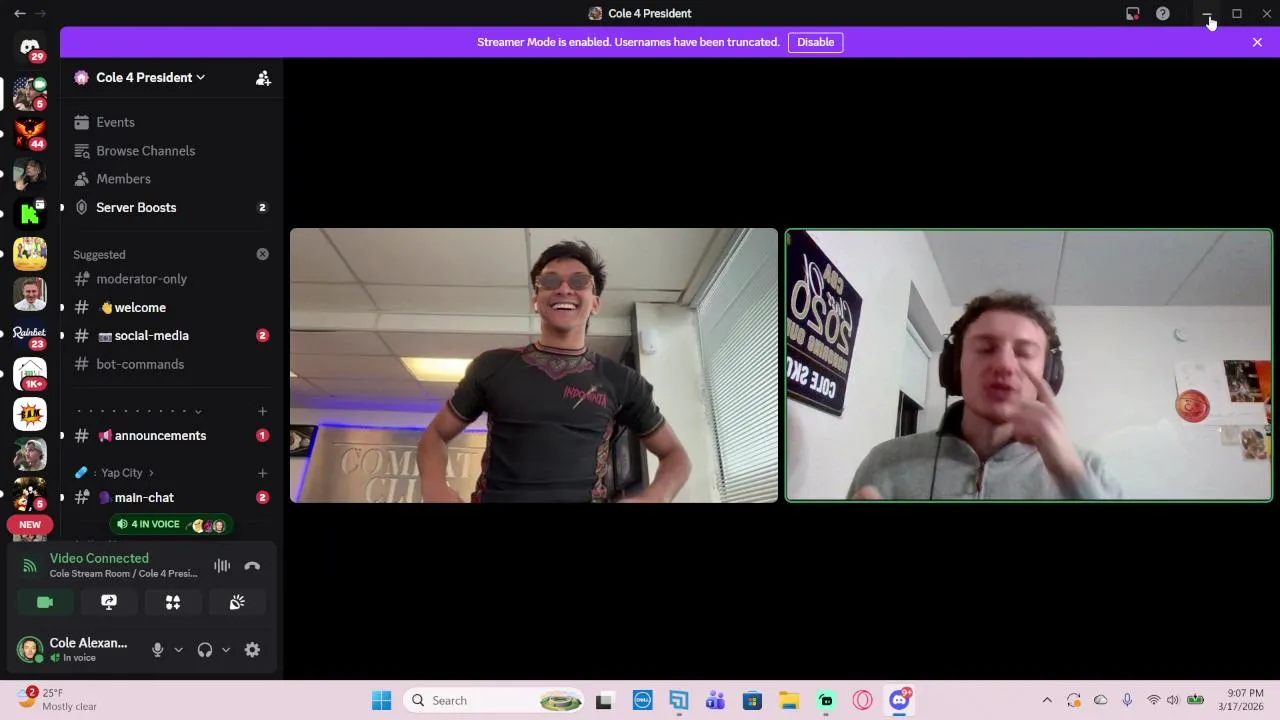Add channel to Yap City category

(262, 473)
